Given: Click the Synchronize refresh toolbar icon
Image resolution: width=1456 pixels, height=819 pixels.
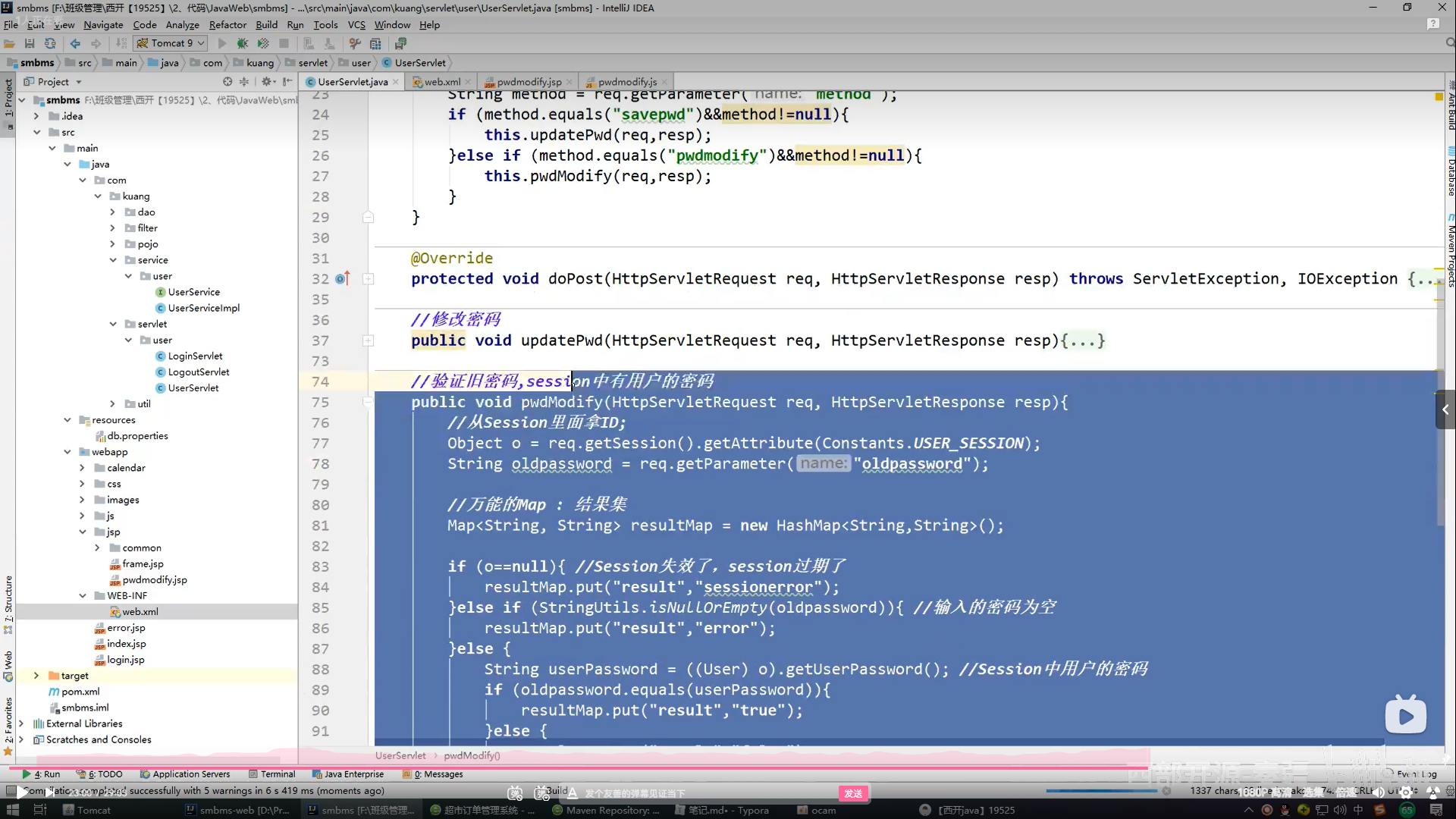Looking at the screenshot, I should tap(50, 43).
